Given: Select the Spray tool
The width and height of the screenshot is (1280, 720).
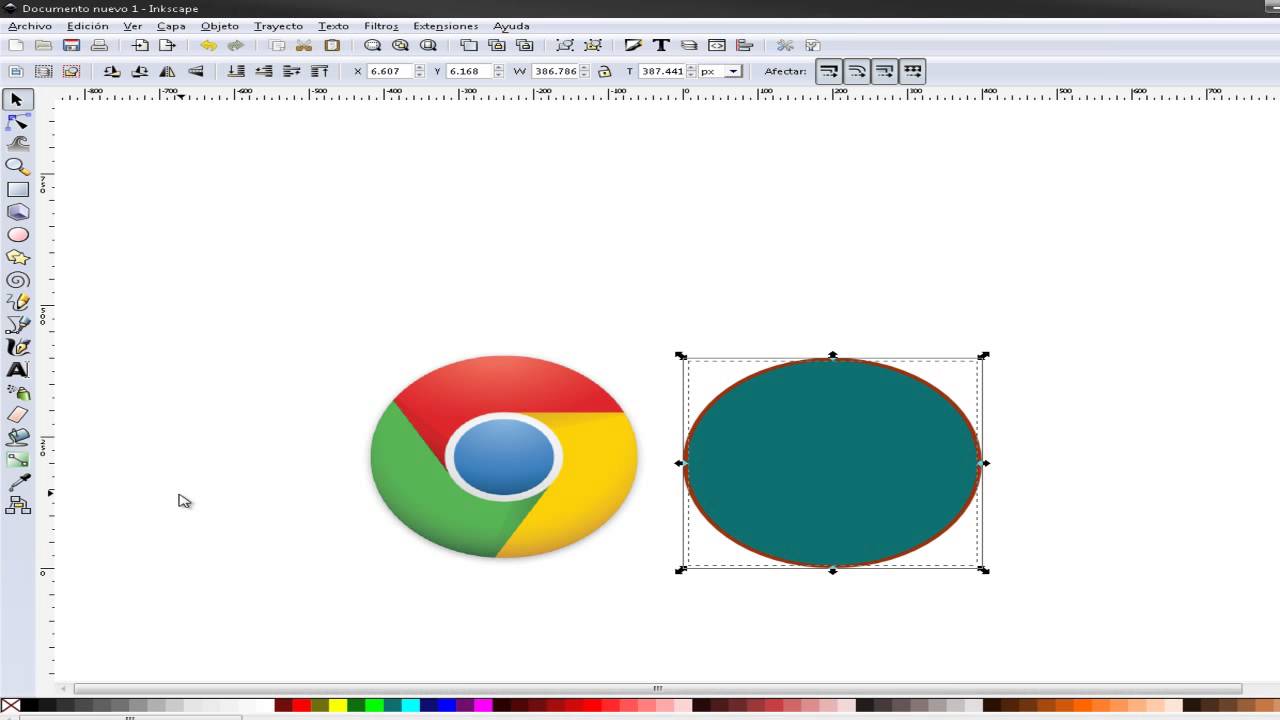Looking at the screenshot, I should click(x=17, y=392).
